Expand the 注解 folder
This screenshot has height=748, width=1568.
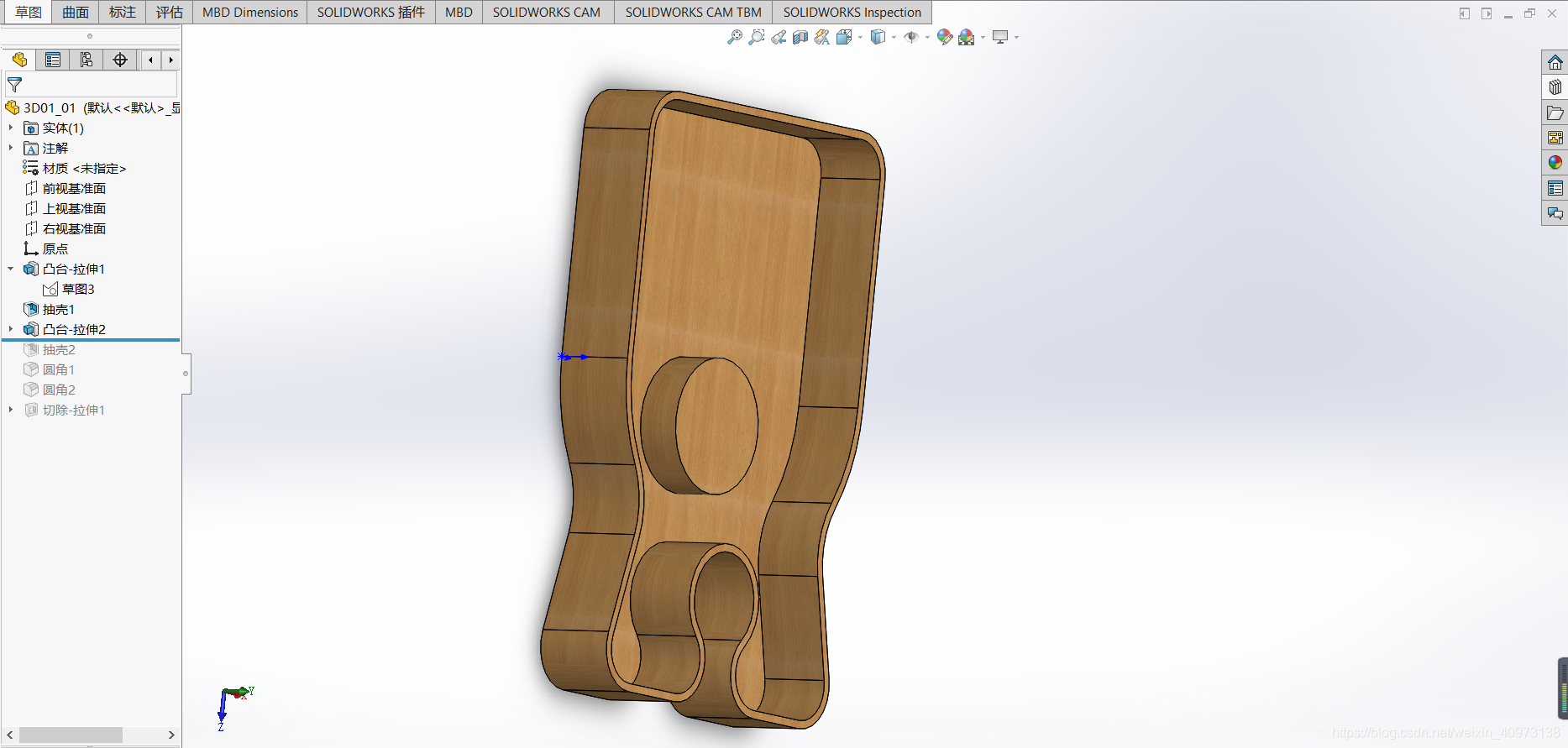point(11,148)
